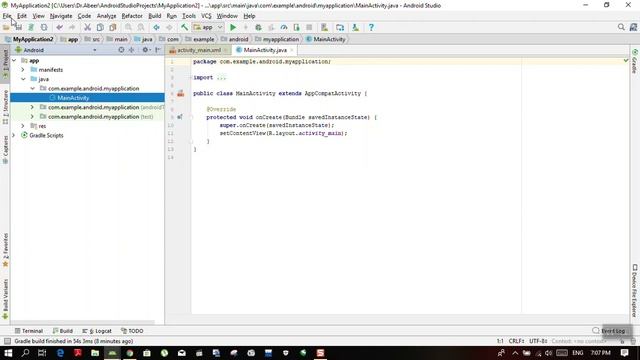
Task: Open Device File Explorer side panel
Action: 635,291
